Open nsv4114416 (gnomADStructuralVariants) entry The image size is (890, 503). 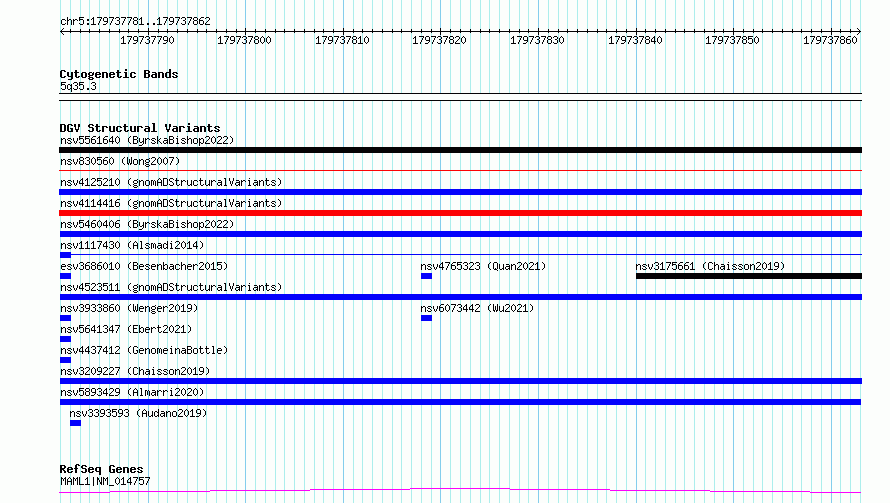click(x=171, y=203)
